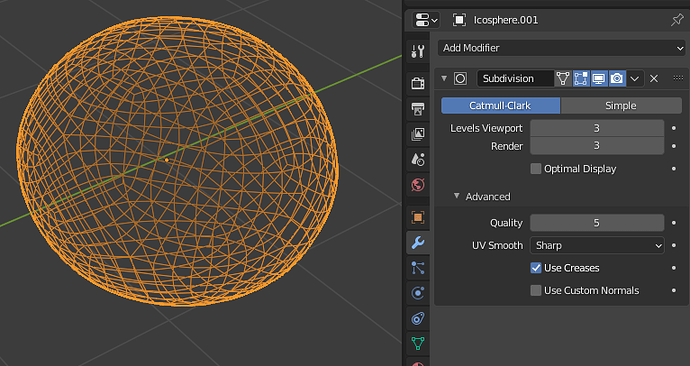690x366 pixels.
Task: Open the UV Smooth dropdown
Action: [x=597, y=245]
